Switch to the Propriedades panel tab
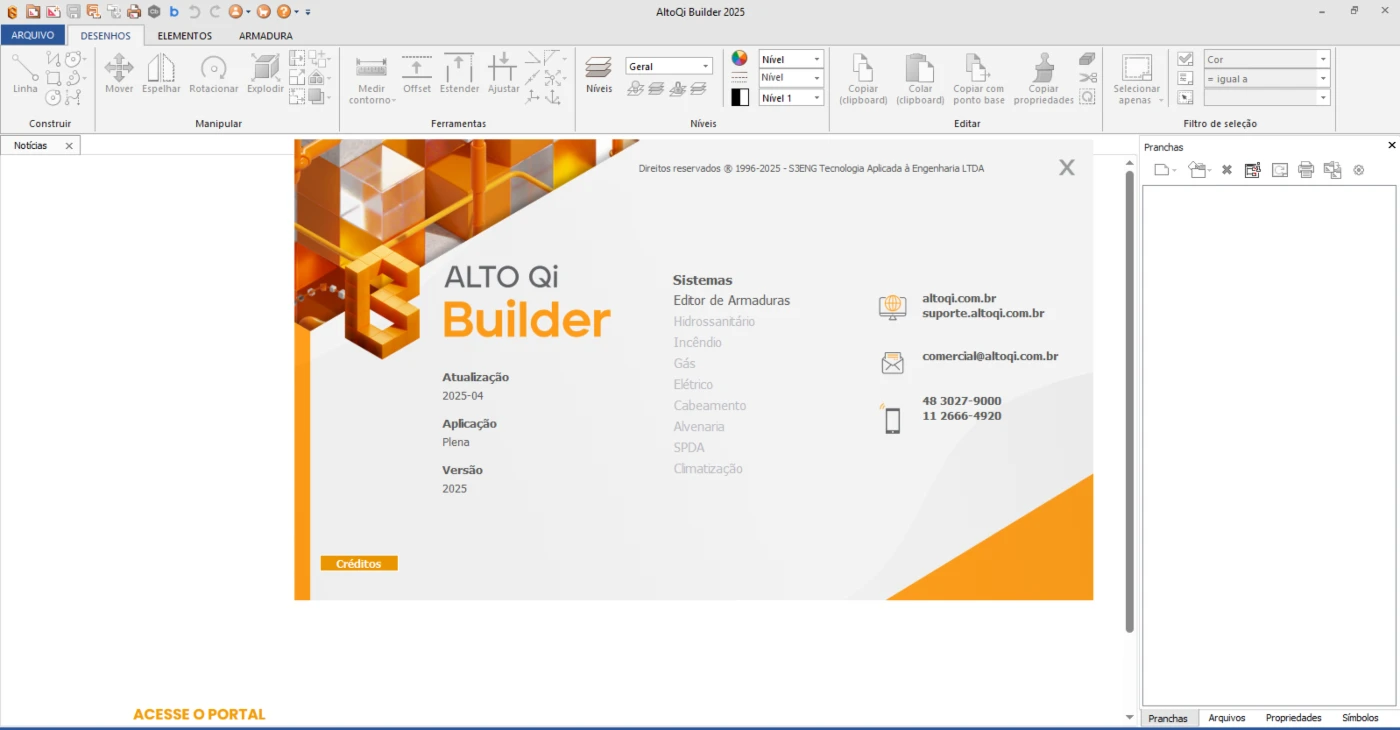Viewport: 1400px width, 730px height. coord(1293,718)
